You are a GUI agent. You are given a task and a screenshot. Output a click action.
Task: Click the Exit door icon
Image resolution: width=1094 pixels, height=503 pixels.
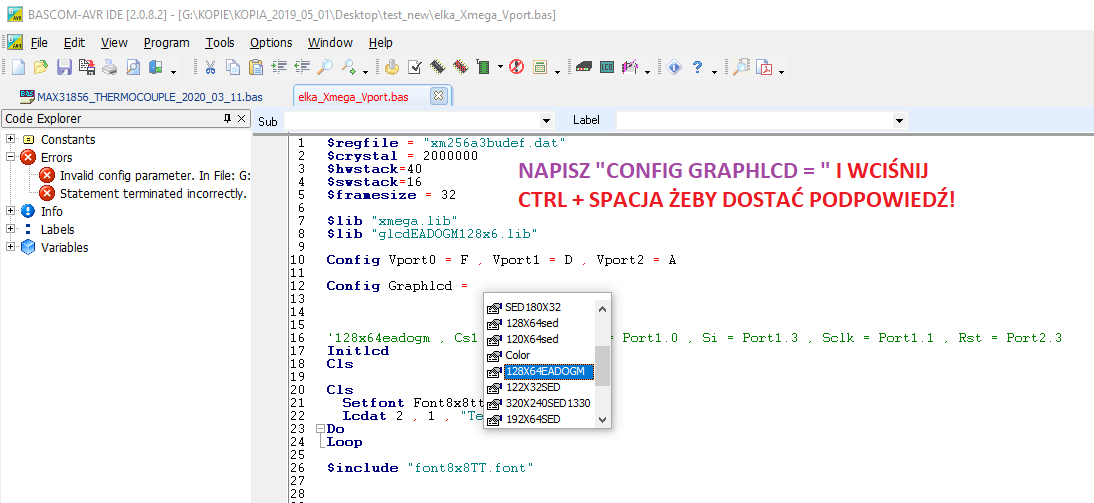[x=156, y=67]
